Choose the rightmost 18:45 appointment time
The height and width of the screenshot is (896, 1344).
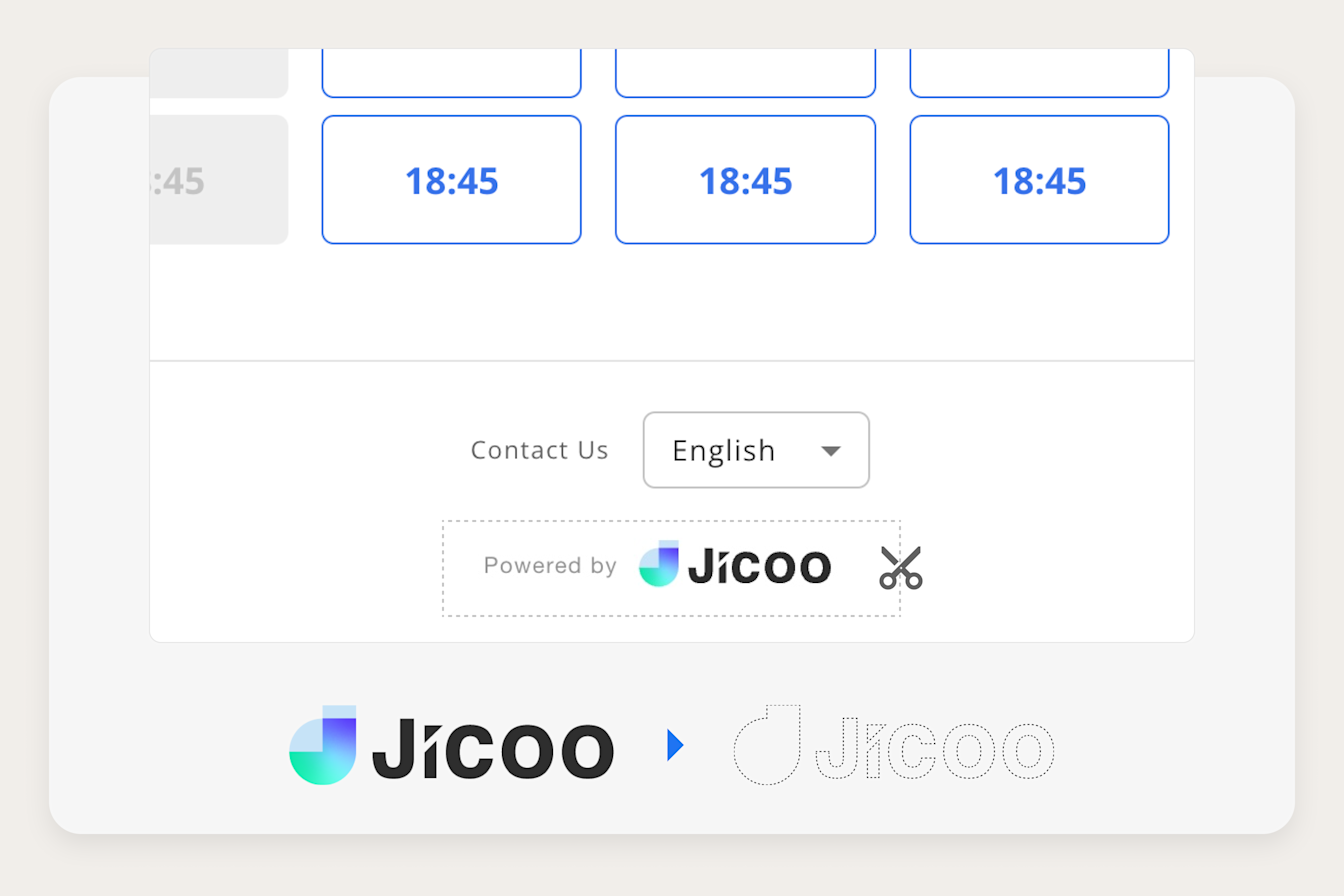click(1038, 180)
